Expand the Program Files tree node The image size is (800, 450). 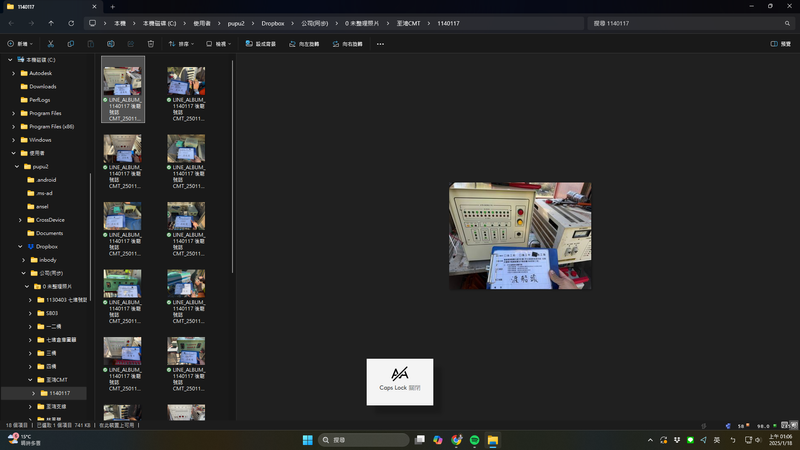13,113
